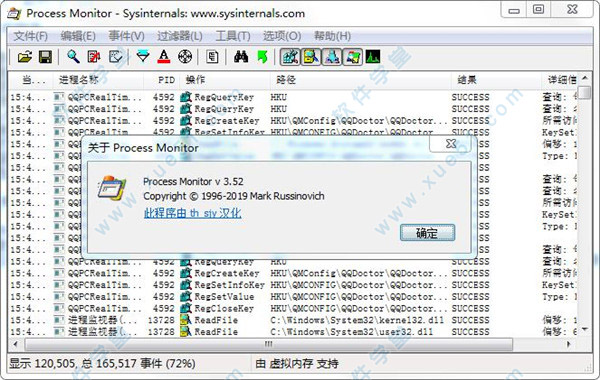Click status text 由 虚拟内存 支持
Image resolution: width=600 pixels, height=380 pixels.
pyautogui.click(x=297, y=364)
